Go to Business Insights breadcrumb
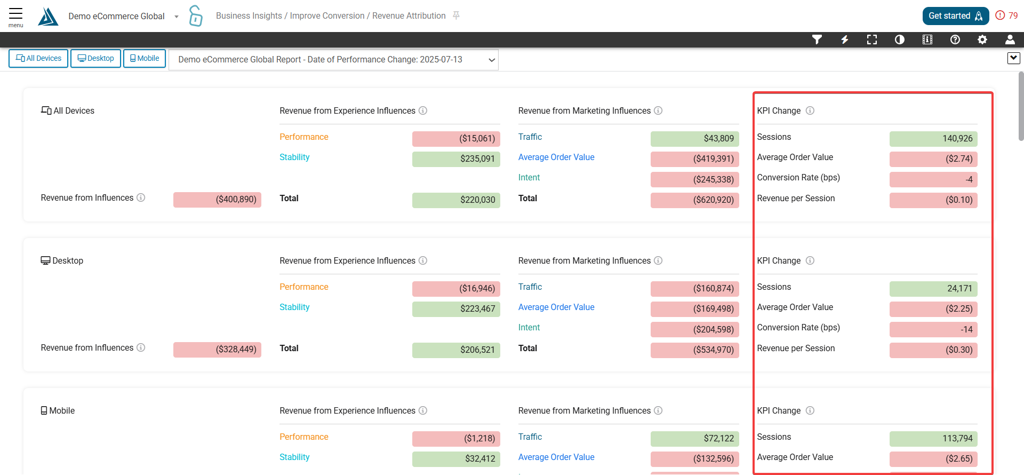The width and height of the screenshot is (1024, 475). 249,16
